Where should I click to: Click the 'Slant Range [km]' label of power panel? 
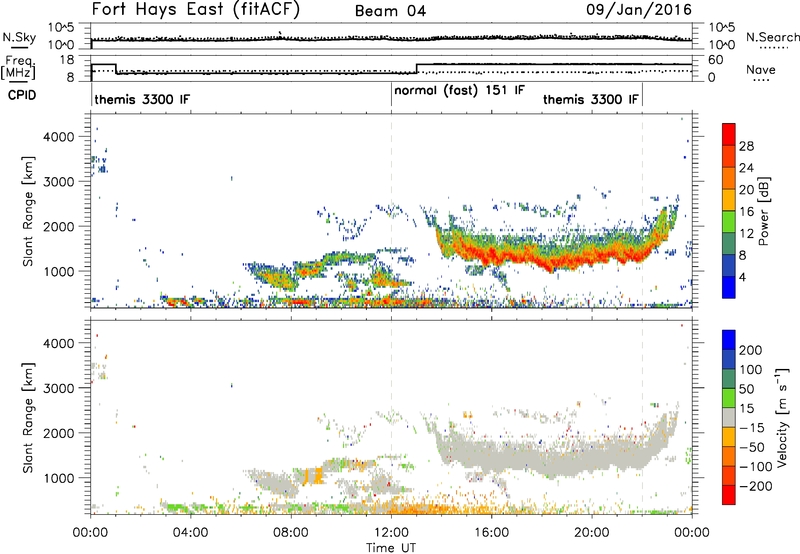(28, 211)
